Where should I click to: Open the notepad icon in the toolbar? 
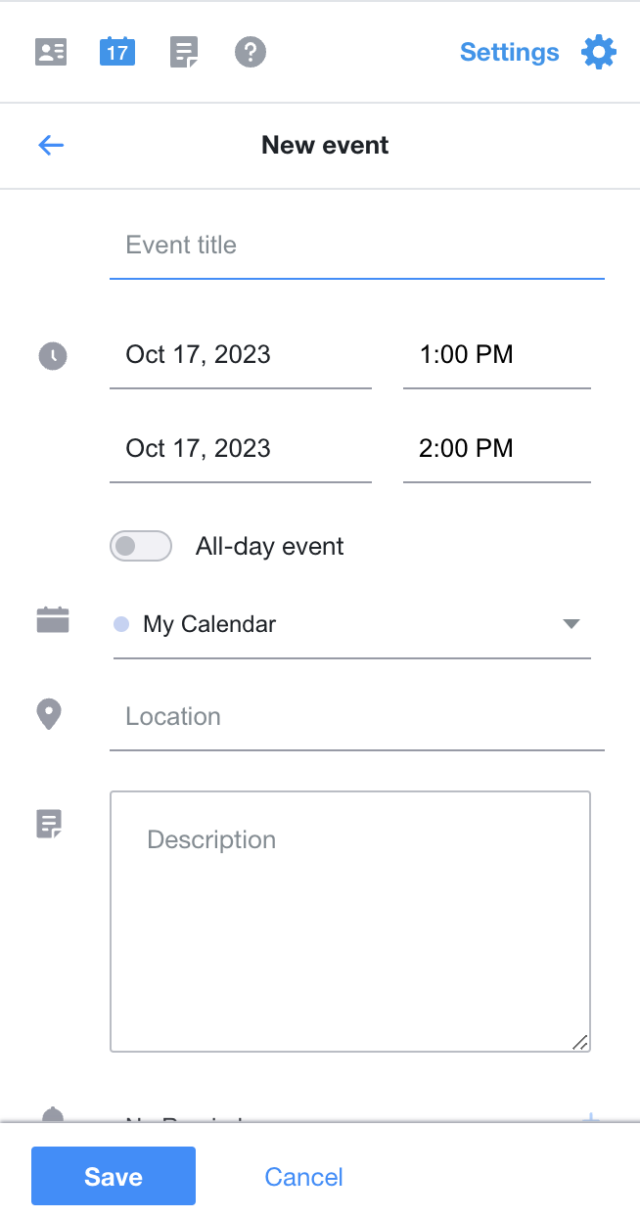point(184,51)
